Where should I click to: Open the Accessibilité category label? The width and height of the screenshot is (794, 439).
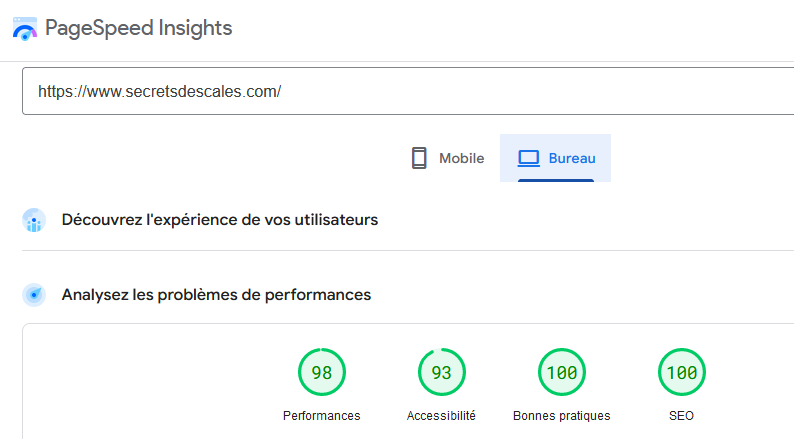[441, 416]
